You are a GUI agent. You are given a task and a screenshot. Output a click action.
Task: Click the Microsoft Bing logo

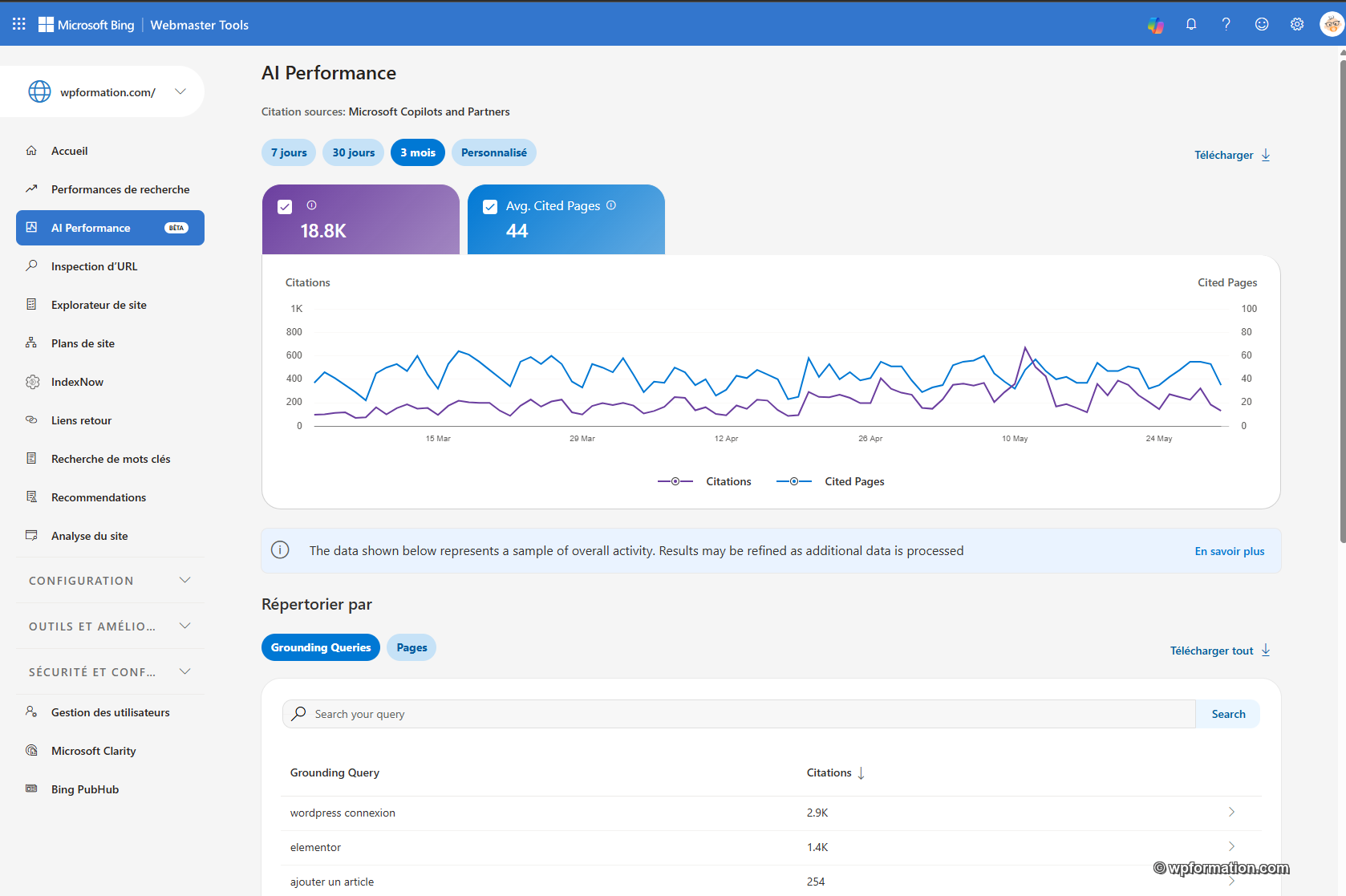tap(87, 25)
